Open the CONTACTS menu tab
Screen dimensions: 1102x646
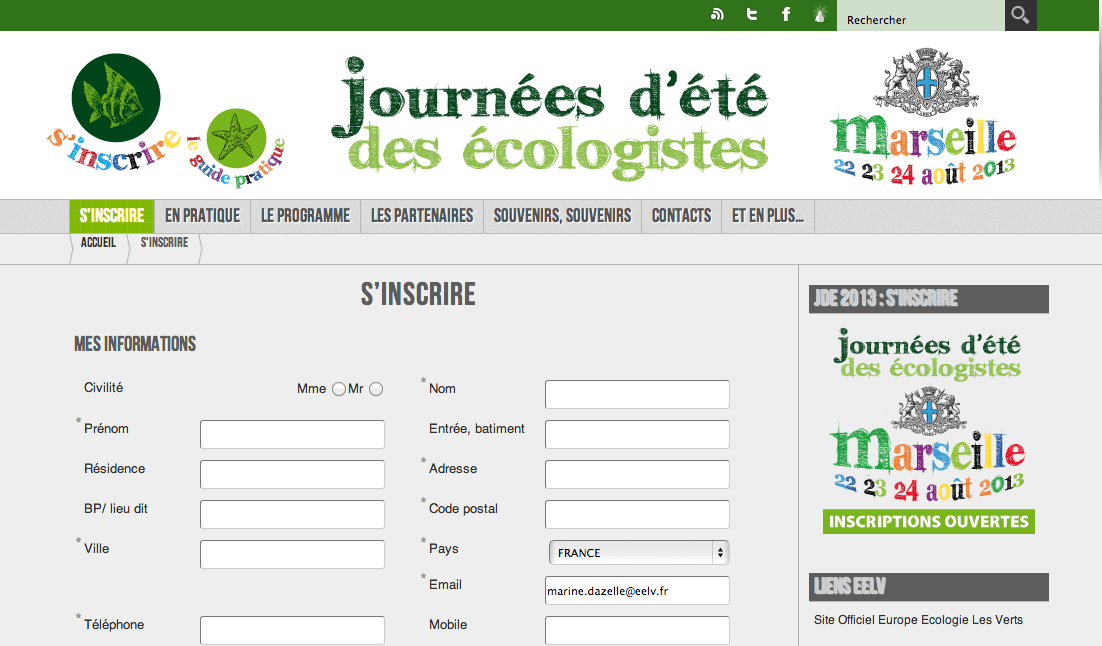click(681, 216)
